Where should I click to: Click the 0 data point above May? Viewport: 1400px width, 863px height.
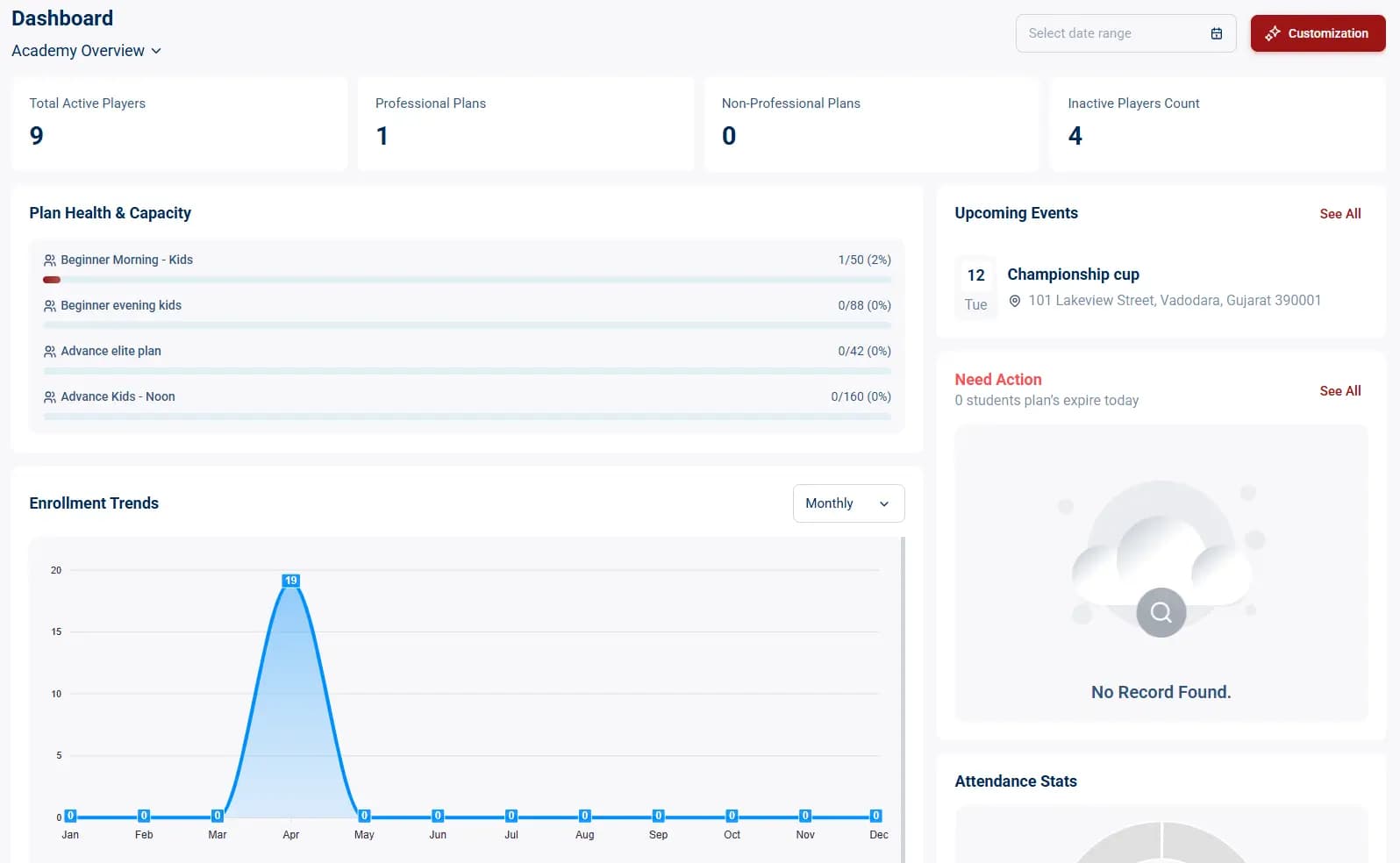[365, 816]
